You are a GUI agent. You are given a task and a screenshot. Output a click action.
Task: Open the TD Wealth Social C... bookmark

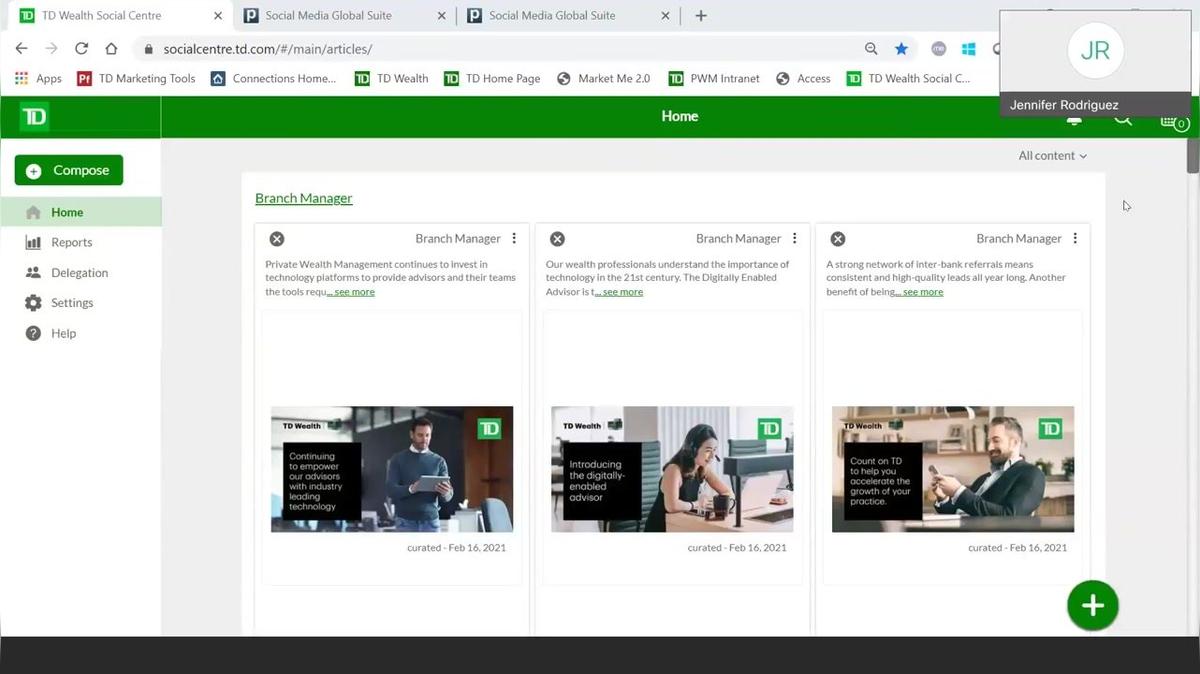pyautogui.click(x=908, y=78)
